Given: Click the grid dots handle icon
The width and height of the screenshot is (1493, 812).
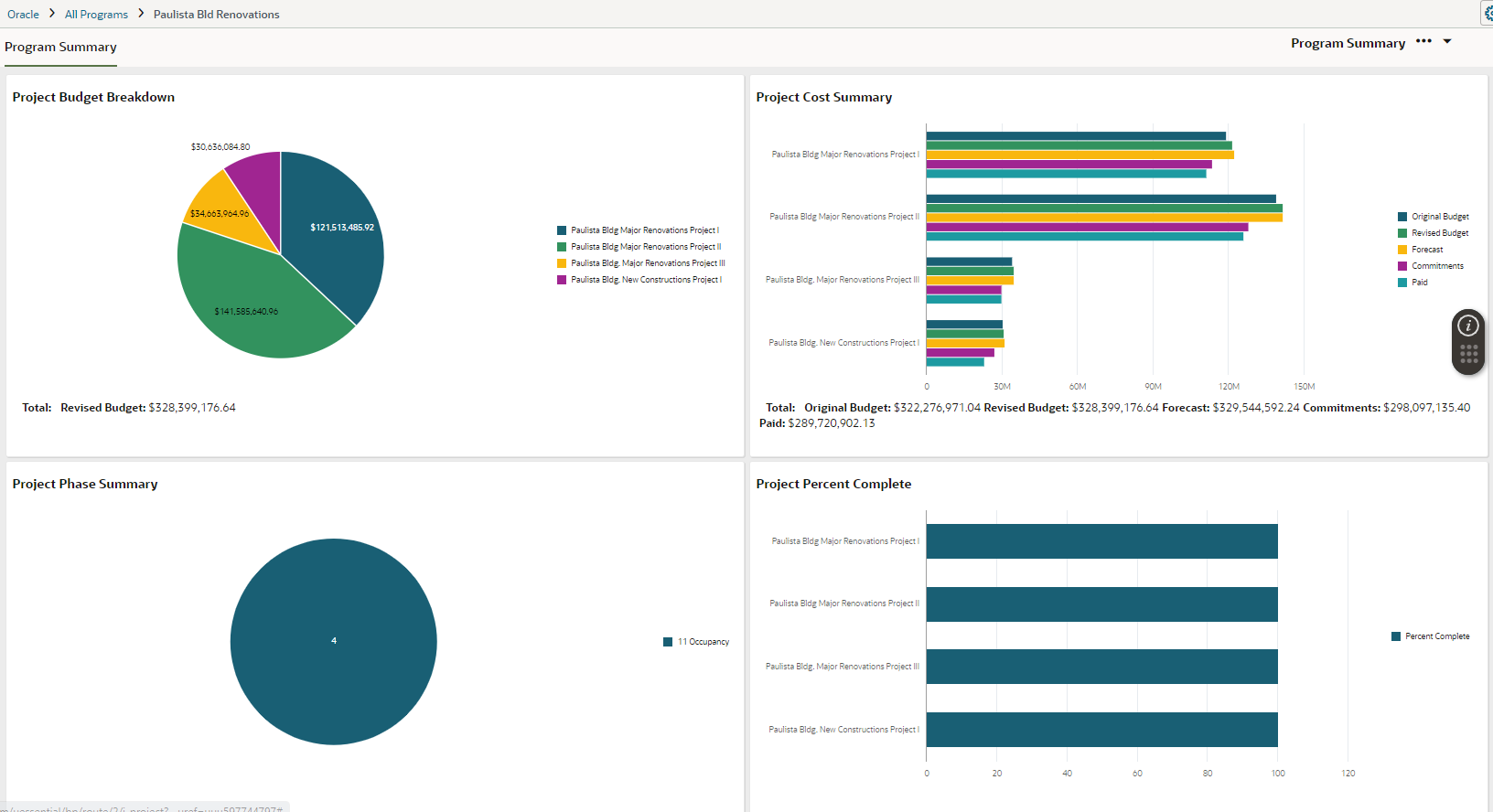Looking at the screenshot, I should click(x=1468, y=354).
